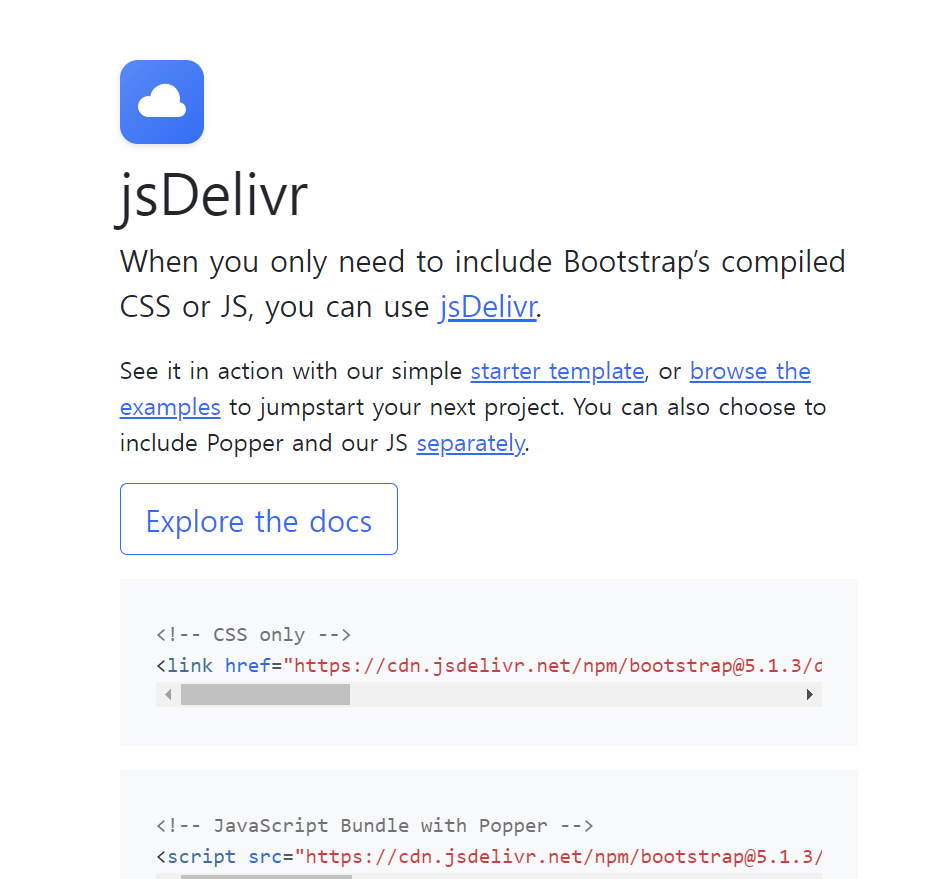
Task: Click the Explore the docs button
Action: [x=259, y=519]
